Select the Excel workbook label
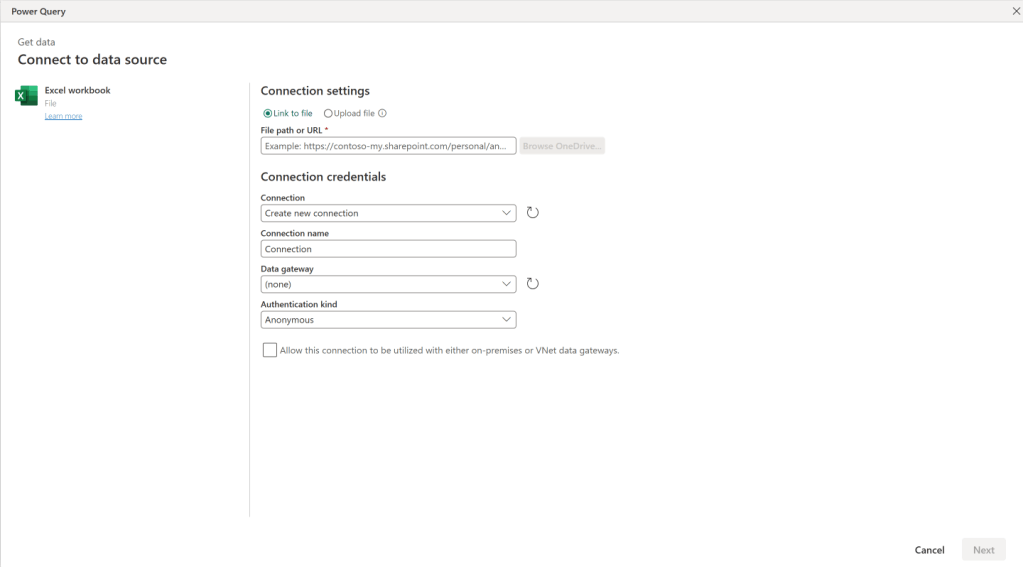 click(x=77, y=90)
